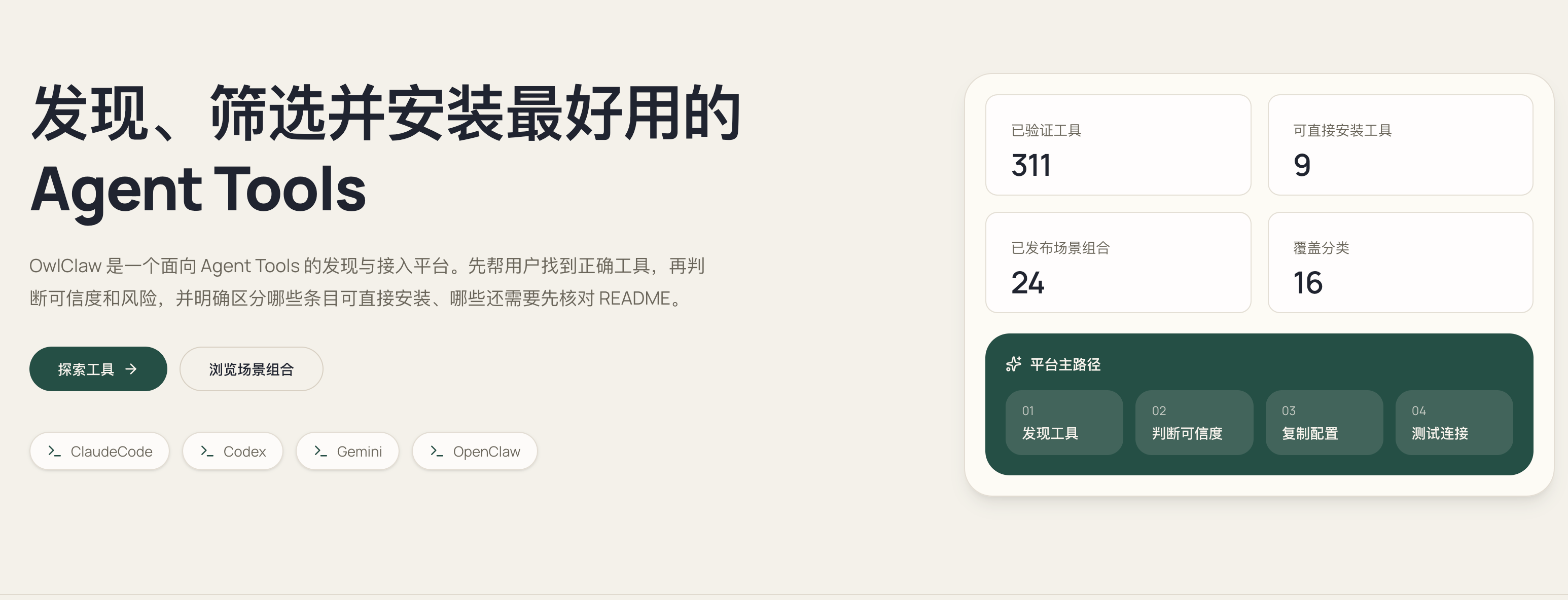Choose the ClaudeCode chip
The width and height of the screenshot is (1568, 600).
click(x=99, y=451)
